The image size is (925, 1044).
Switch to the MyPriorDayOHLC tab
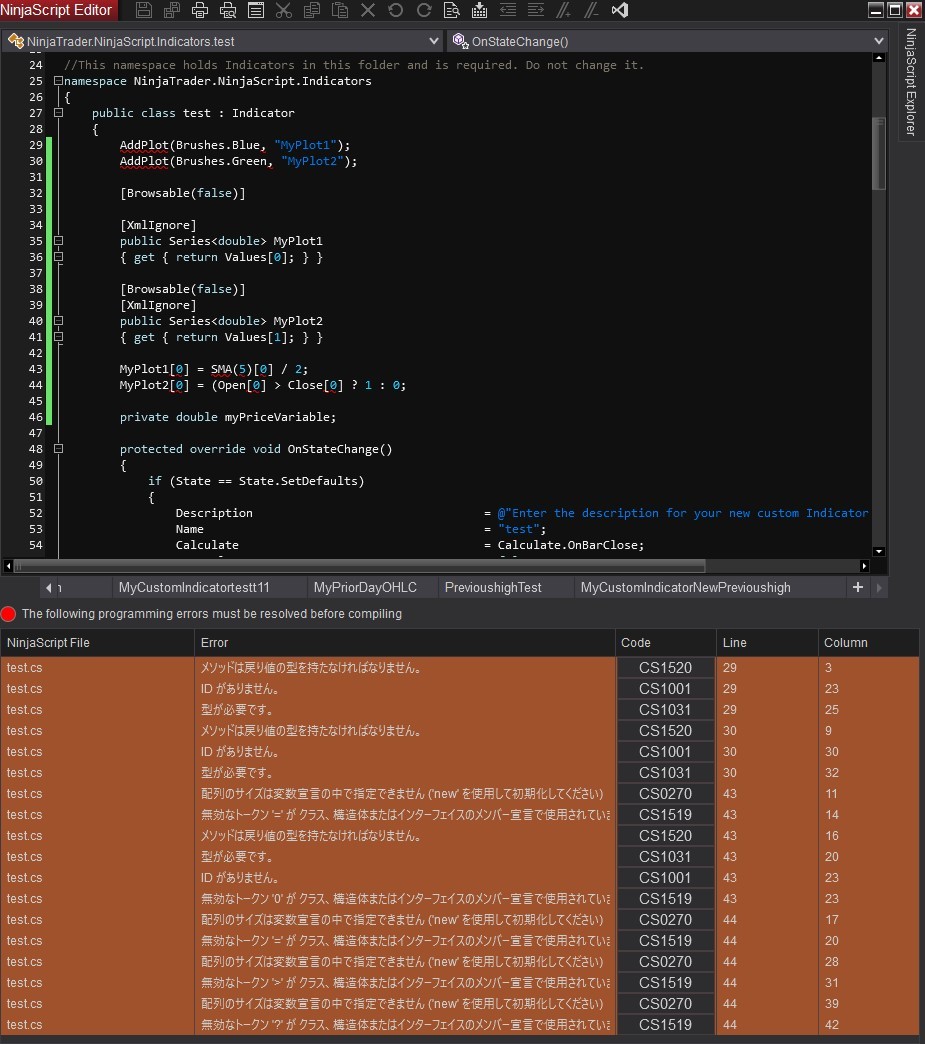pos(365,587)
